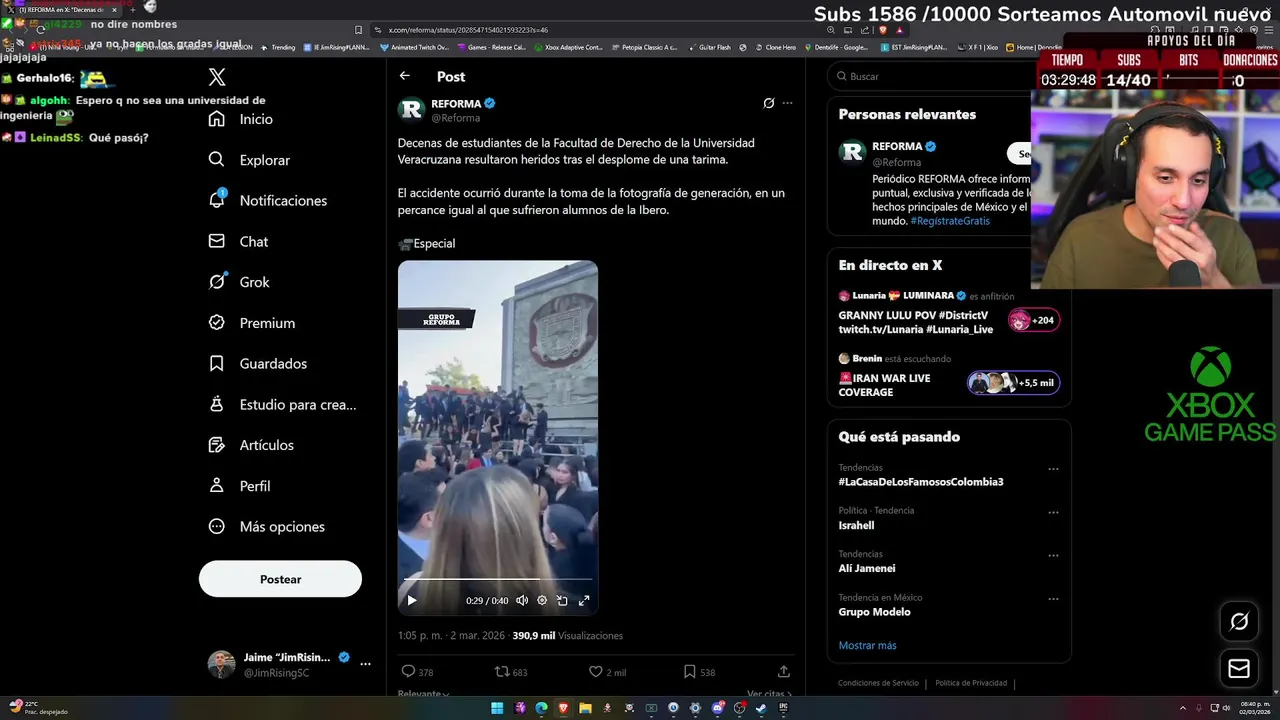Open Perfil in the sidebar
The image size is (1280, 720).
point(239,486)
